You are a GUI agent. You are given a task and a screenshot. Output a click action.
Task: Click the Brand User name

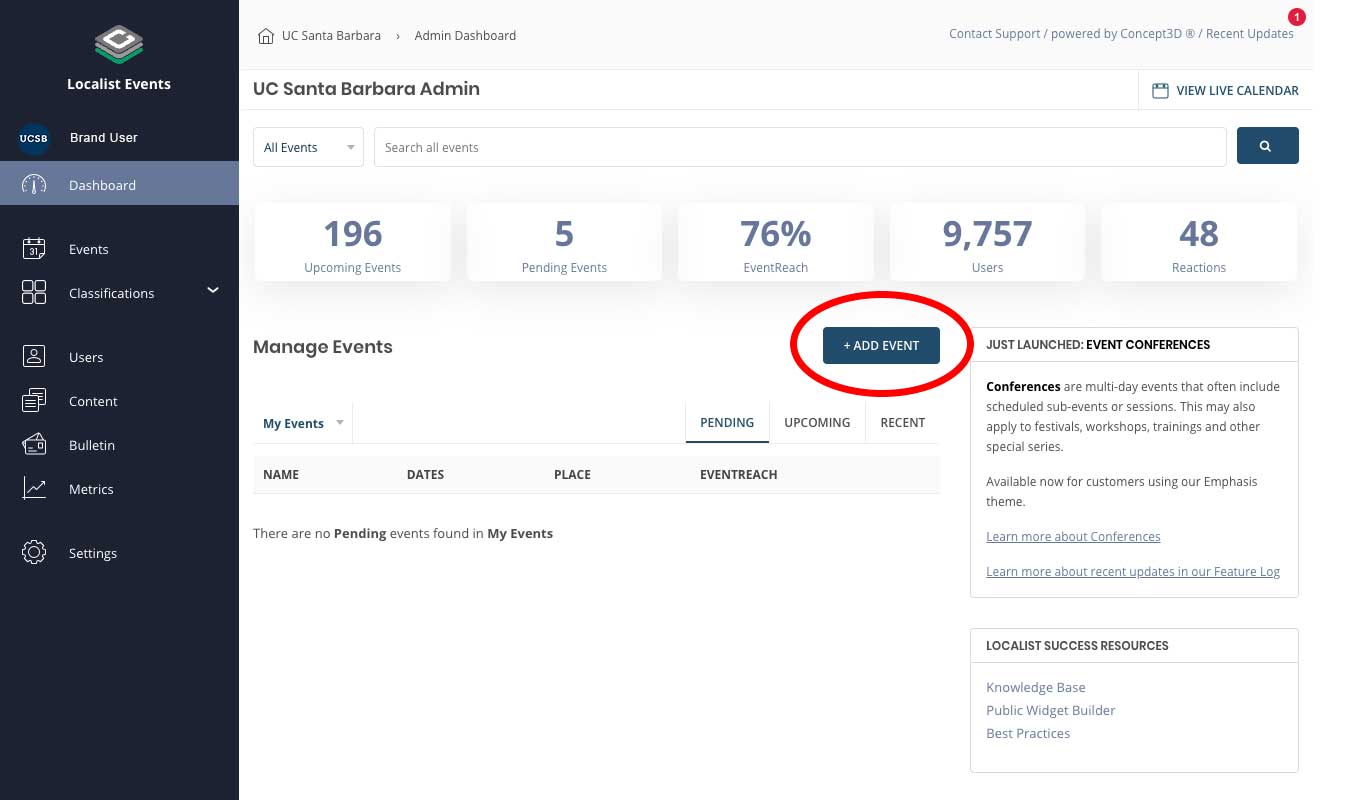(104, 138)
